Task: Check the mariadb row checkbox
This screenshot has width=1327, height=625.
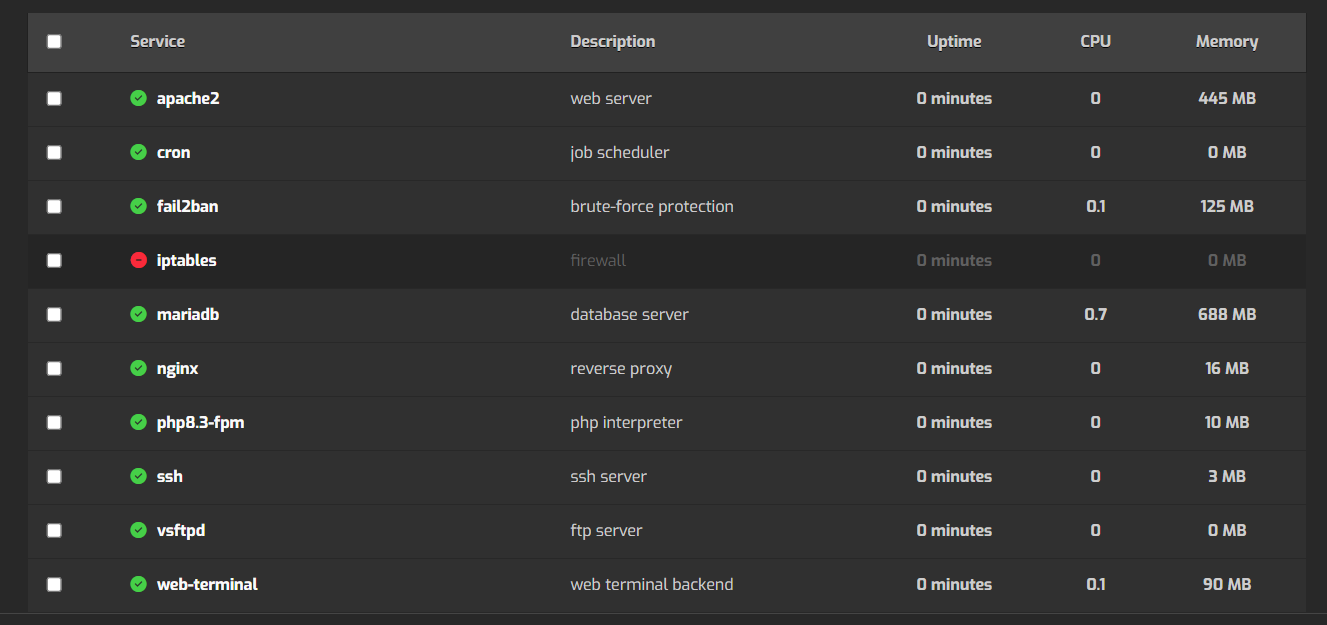Action: (54, 314)
